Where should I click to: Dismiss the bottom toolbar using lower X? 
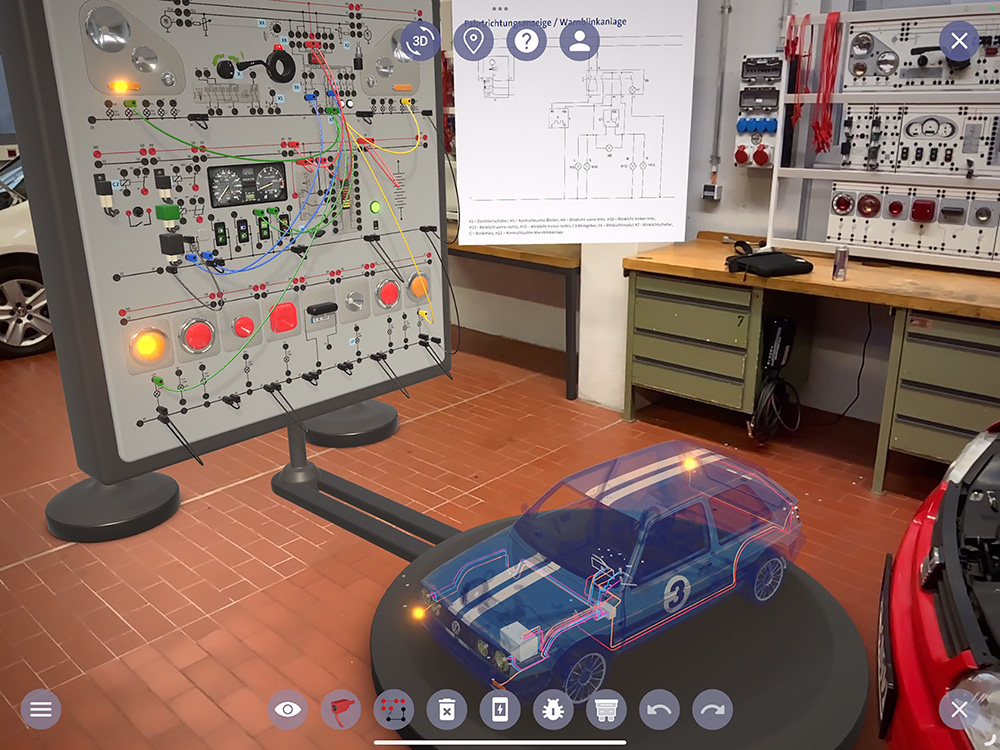pyautogui.click(x=959, y=709)
